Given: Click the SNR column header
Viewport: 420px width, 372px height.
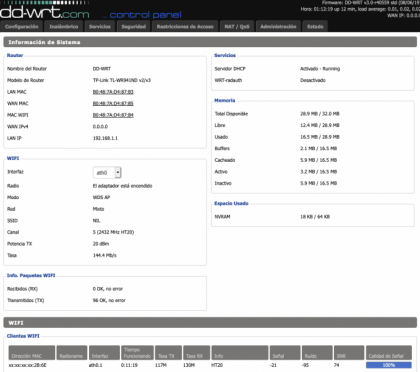Looking at the screenshot, I should 349,353.
